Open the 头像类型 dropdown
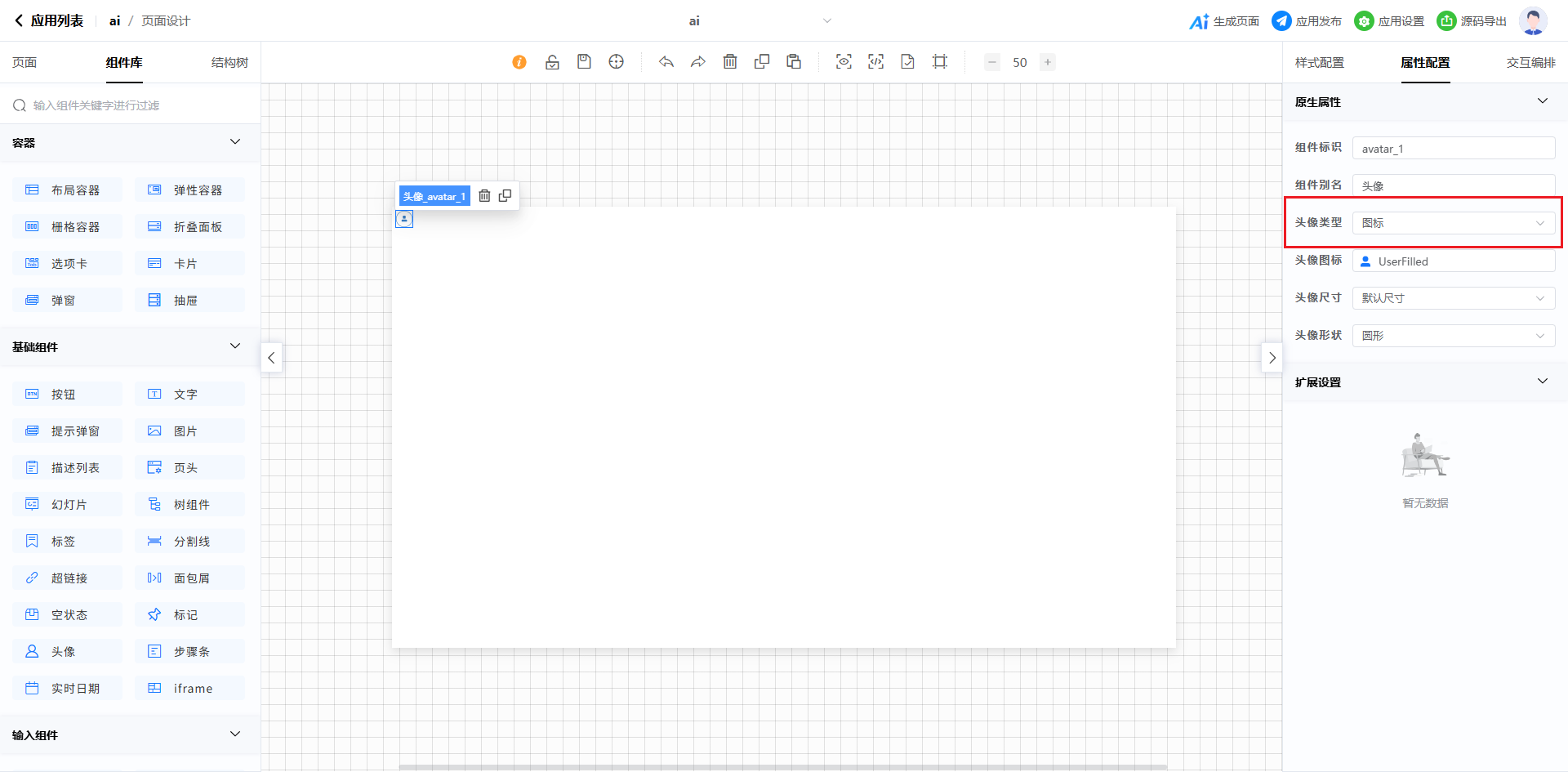Image resolution: width=1568 pixels, height=772 pixels. [1453, 223]
